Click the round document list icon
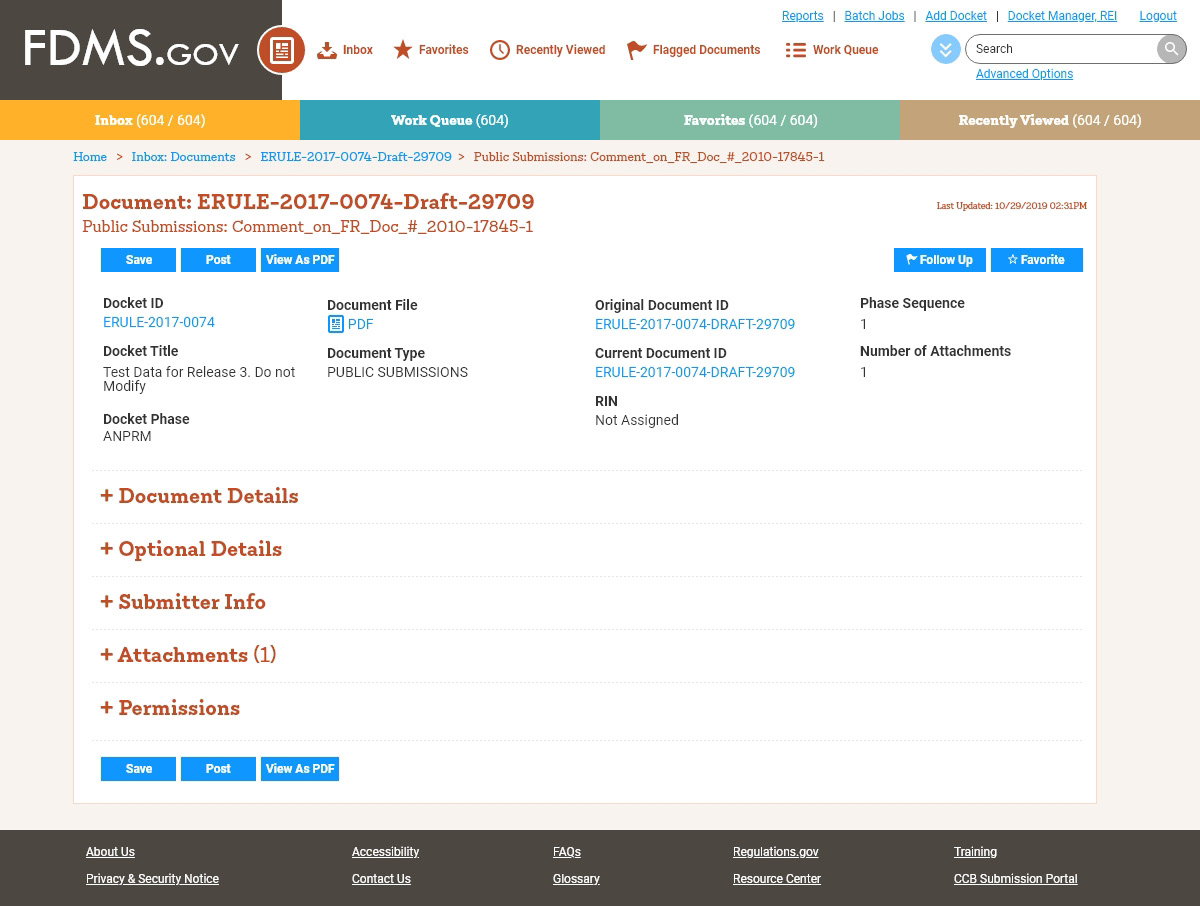Screen dimensions: 1200x906 pos(281,50)
